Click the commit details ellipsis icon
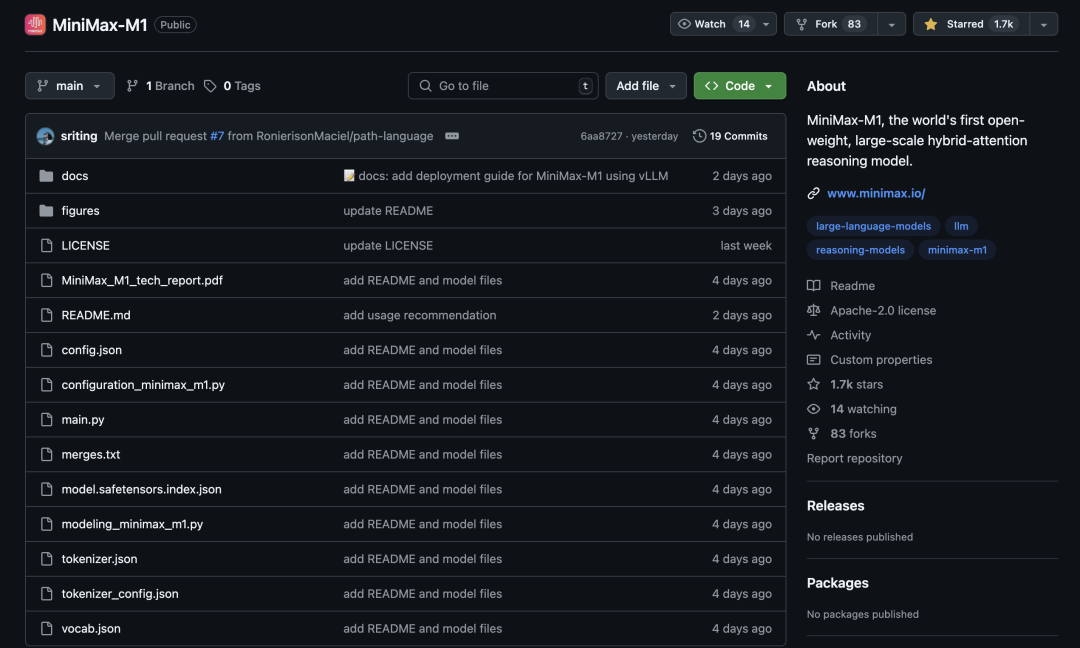This screenshot has width=1080, height=648. point(452,136)
